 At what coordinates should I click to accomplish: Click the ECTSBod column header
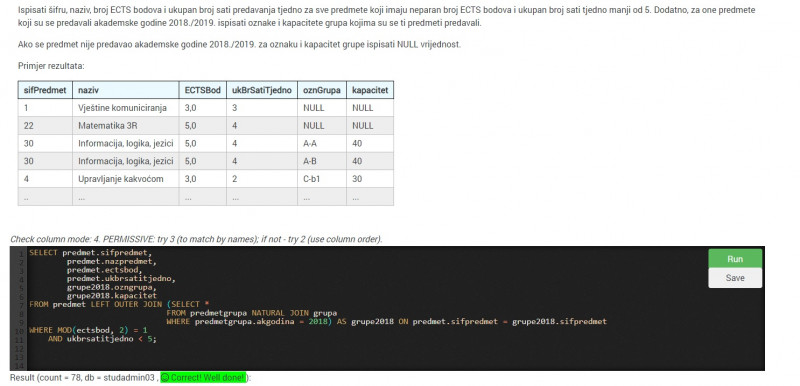(x=203, y=90)
